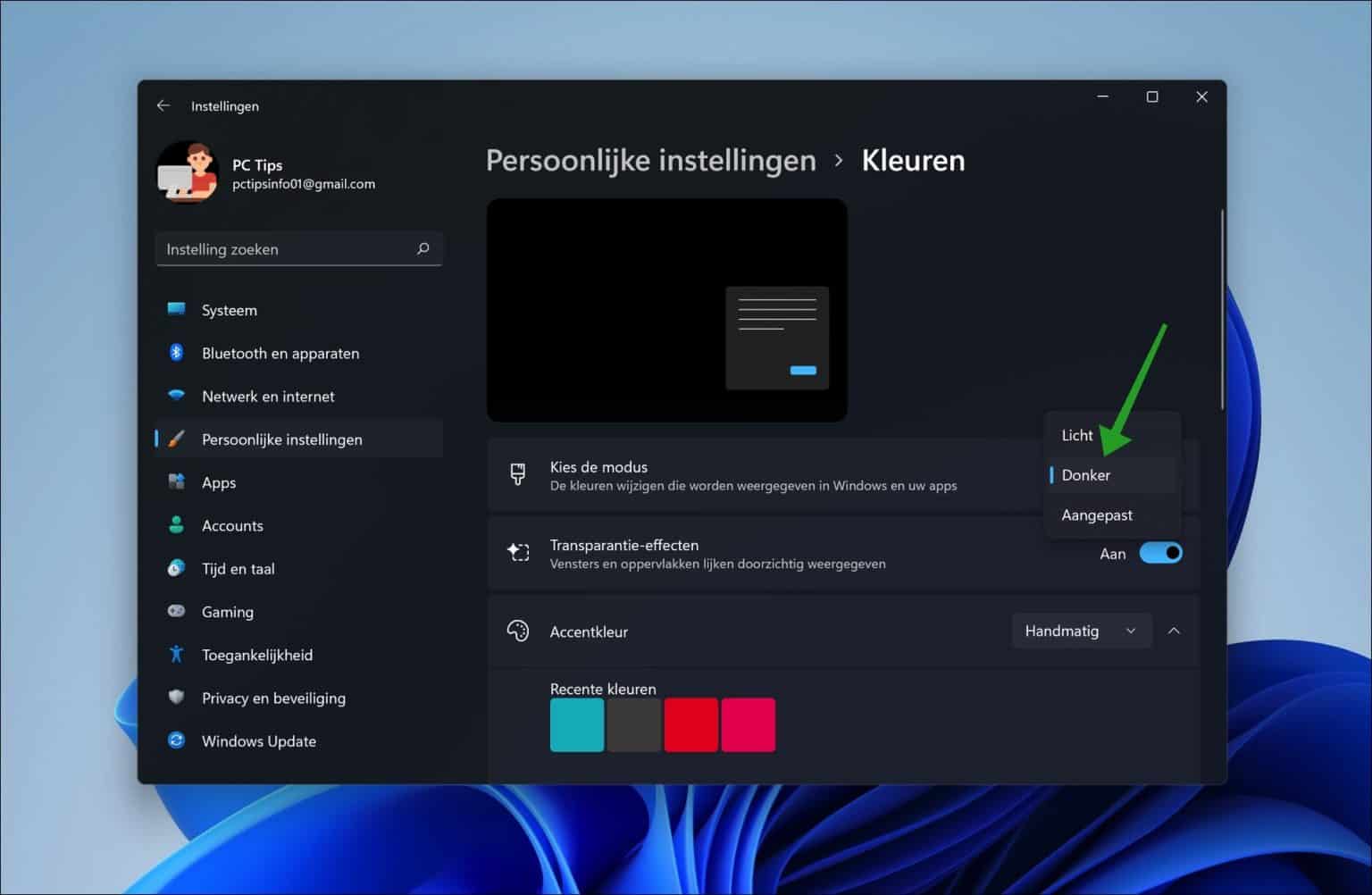Click the Netwerk en internet icon
Image resolution: width=1372 pixels, height=895 pixels.
178,396
